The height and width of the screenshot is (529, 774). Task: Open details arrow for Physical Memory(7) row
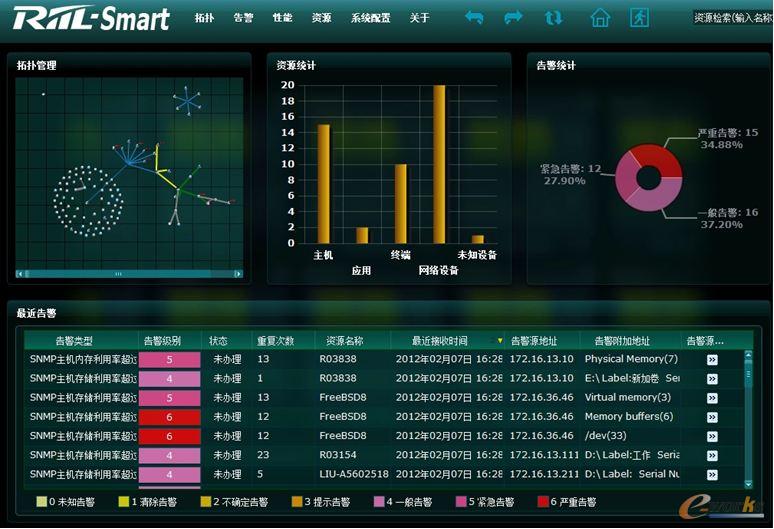pyautogui.click(x=712, y=359)
